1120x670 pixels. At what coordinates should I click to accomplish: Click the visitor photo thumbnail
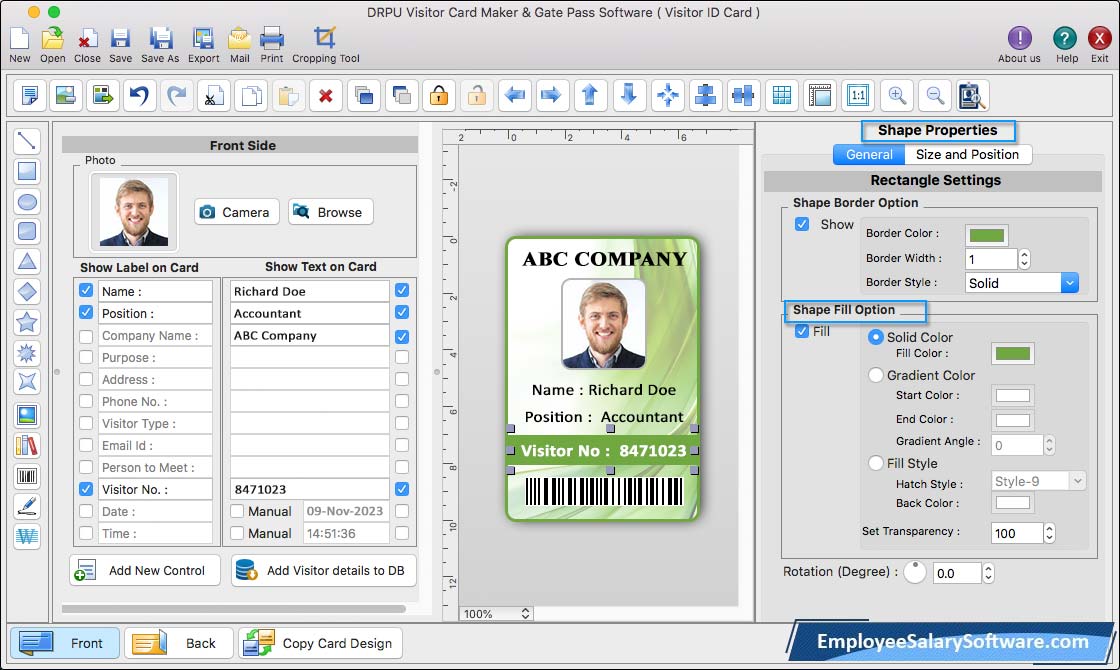coord(134,211)
